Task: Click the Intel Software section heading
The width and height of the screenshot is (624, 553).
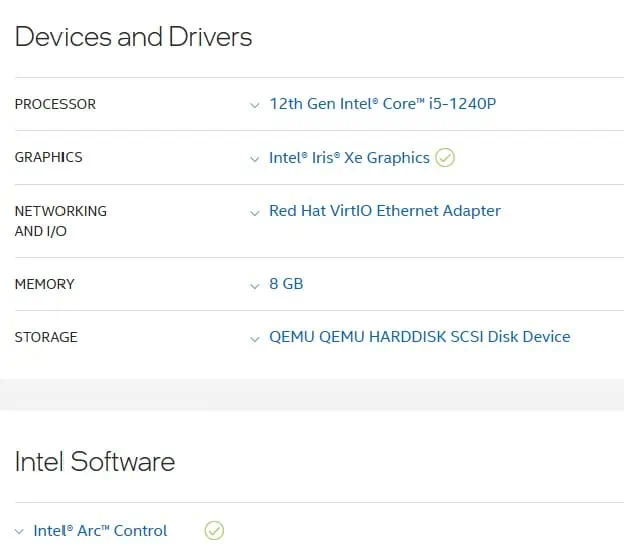Action: [x=94, y=461]
